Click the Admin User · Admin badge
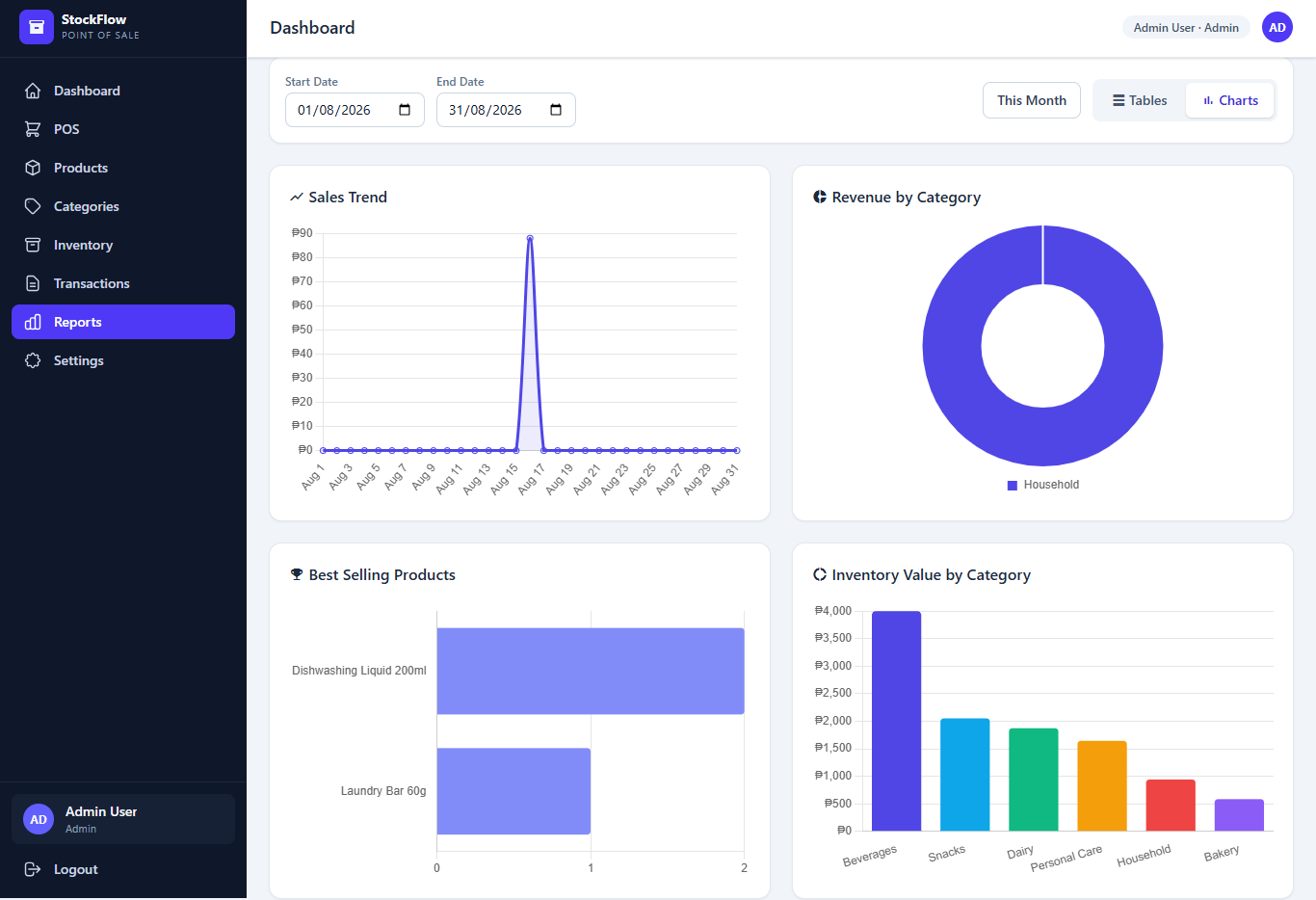Viewport: 1316px width, 900px height. click(x=1186, y=27)
